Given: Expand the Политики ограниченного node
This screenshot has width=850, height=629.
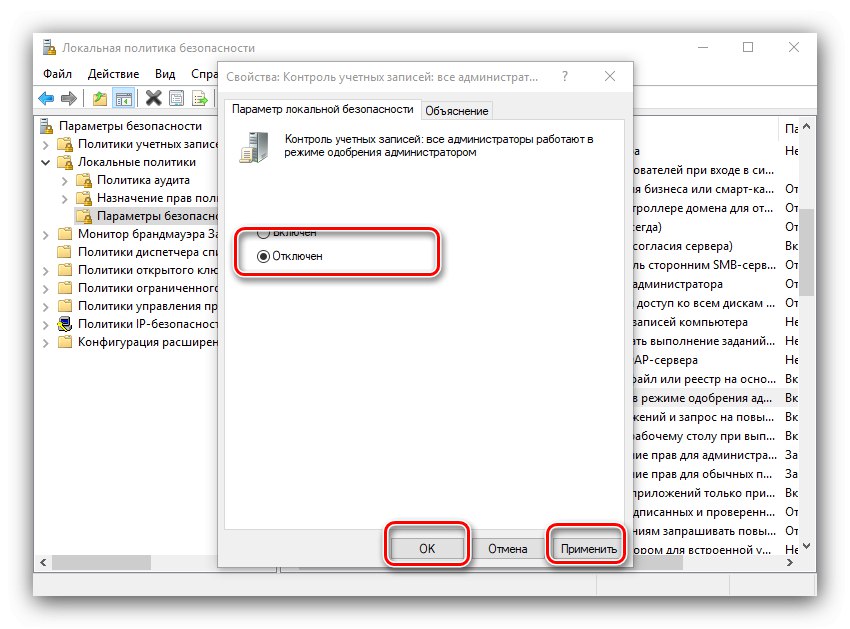Looking at the screenshot, I should tap(46, 288).
